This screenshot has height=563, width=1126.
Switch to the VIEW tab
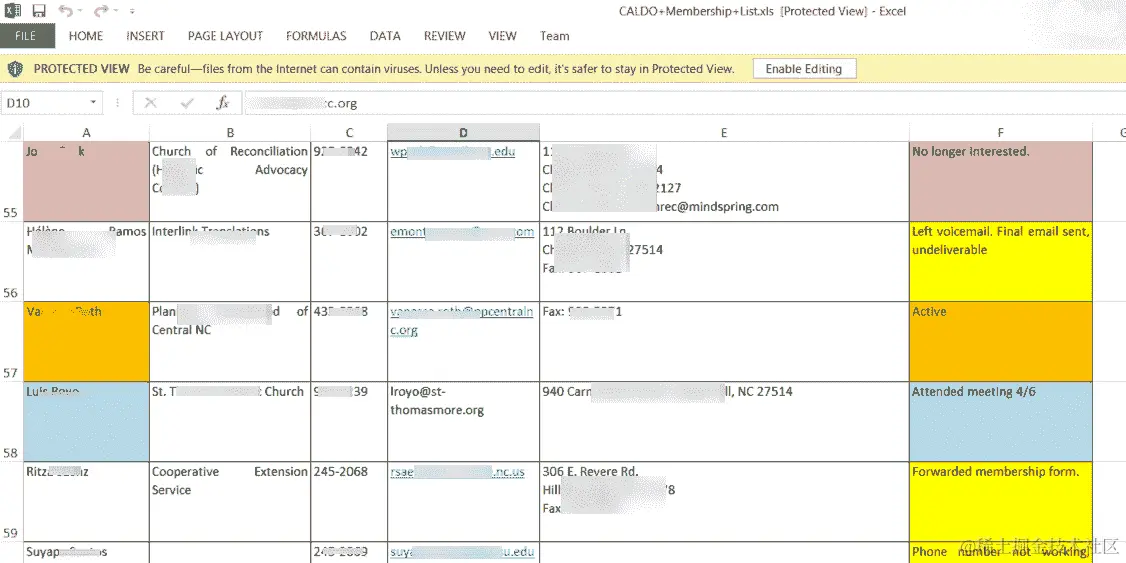[x=502, y=36]
